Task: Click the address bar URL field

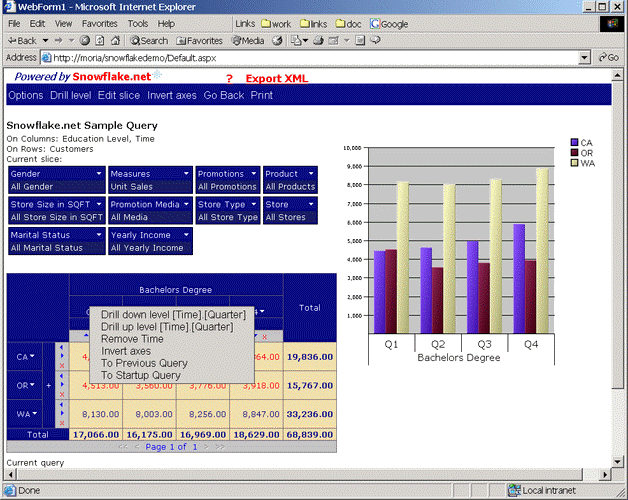Action: click(x=310, y=58)
